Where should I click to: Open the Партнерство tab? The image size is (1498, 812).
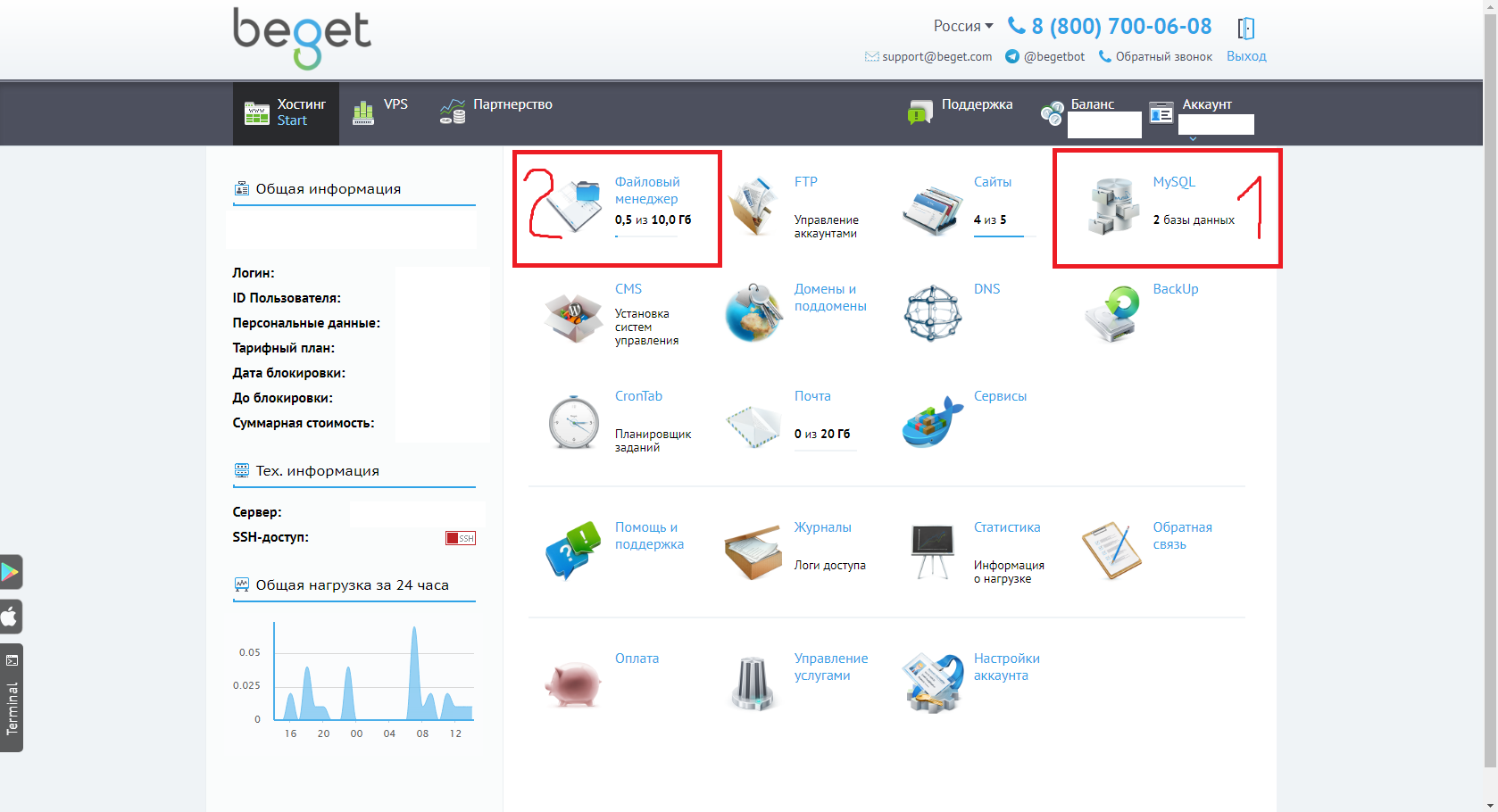click(x=496, y=112)
